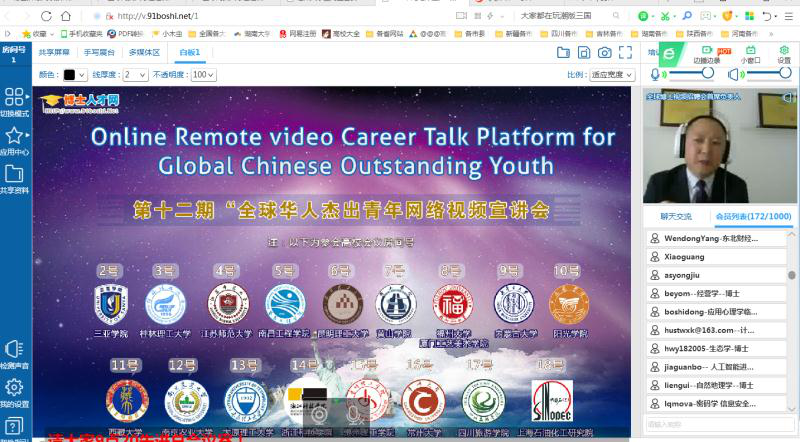Select member boshidong in list
Image resolution: width=800 pixels, height=442 pixels.
click(x=716, y=312)
